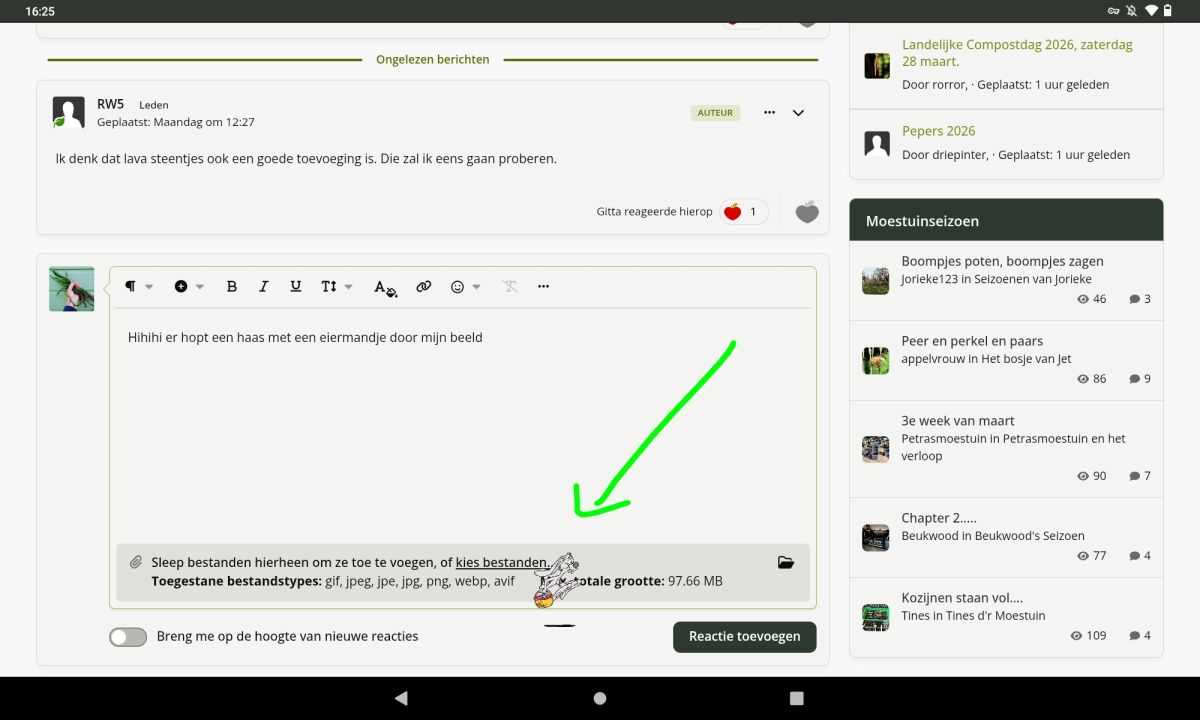Click into the reply text area
Image resolution: width=1200 pixels, height=720 pixels.
[460, 420]
